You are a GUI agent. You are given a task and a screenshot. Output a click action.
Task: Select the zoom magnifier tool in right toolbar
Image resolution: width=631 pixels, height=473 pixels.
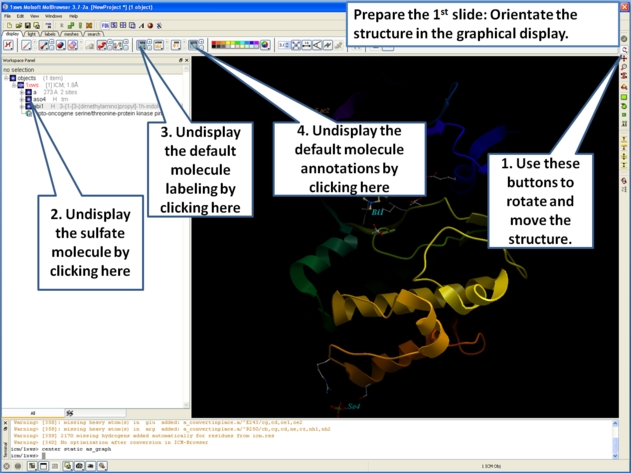click(x=624, y=67)
